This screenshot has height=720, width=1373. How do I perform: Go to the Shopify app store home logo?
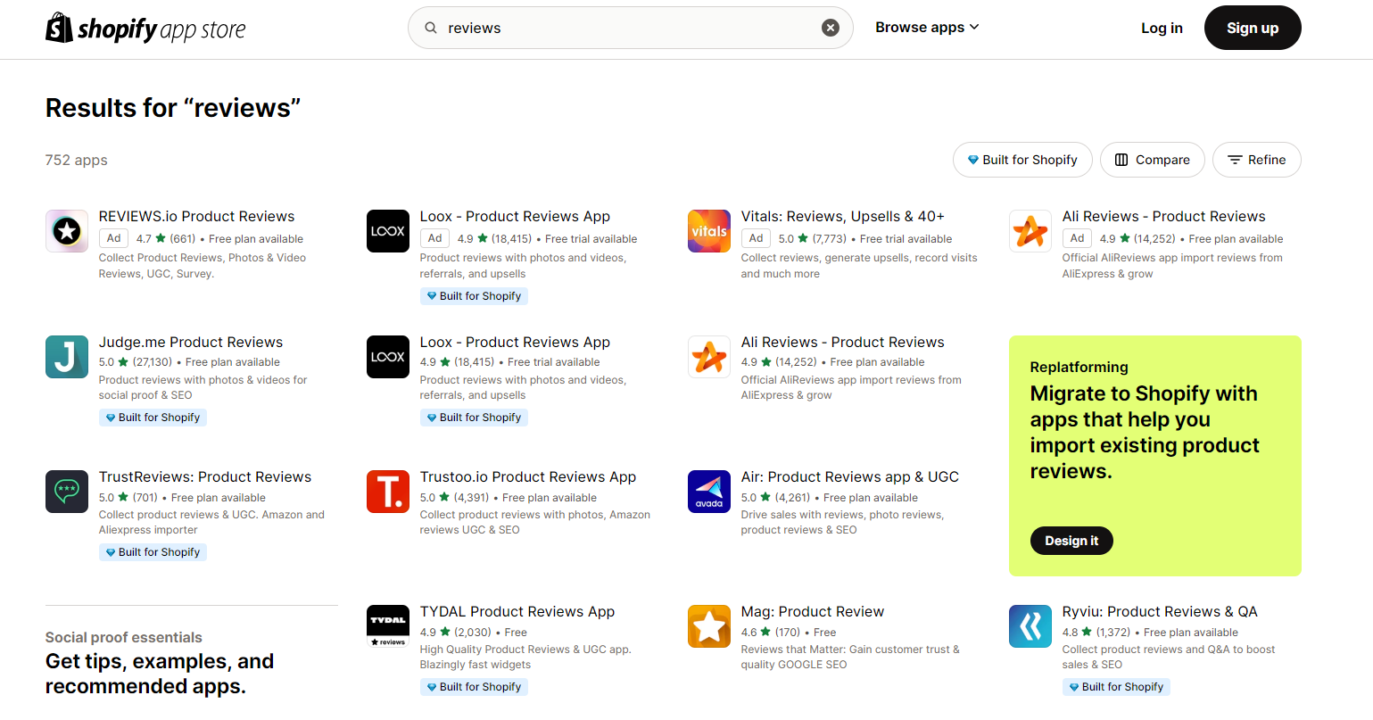coord(146,28)
